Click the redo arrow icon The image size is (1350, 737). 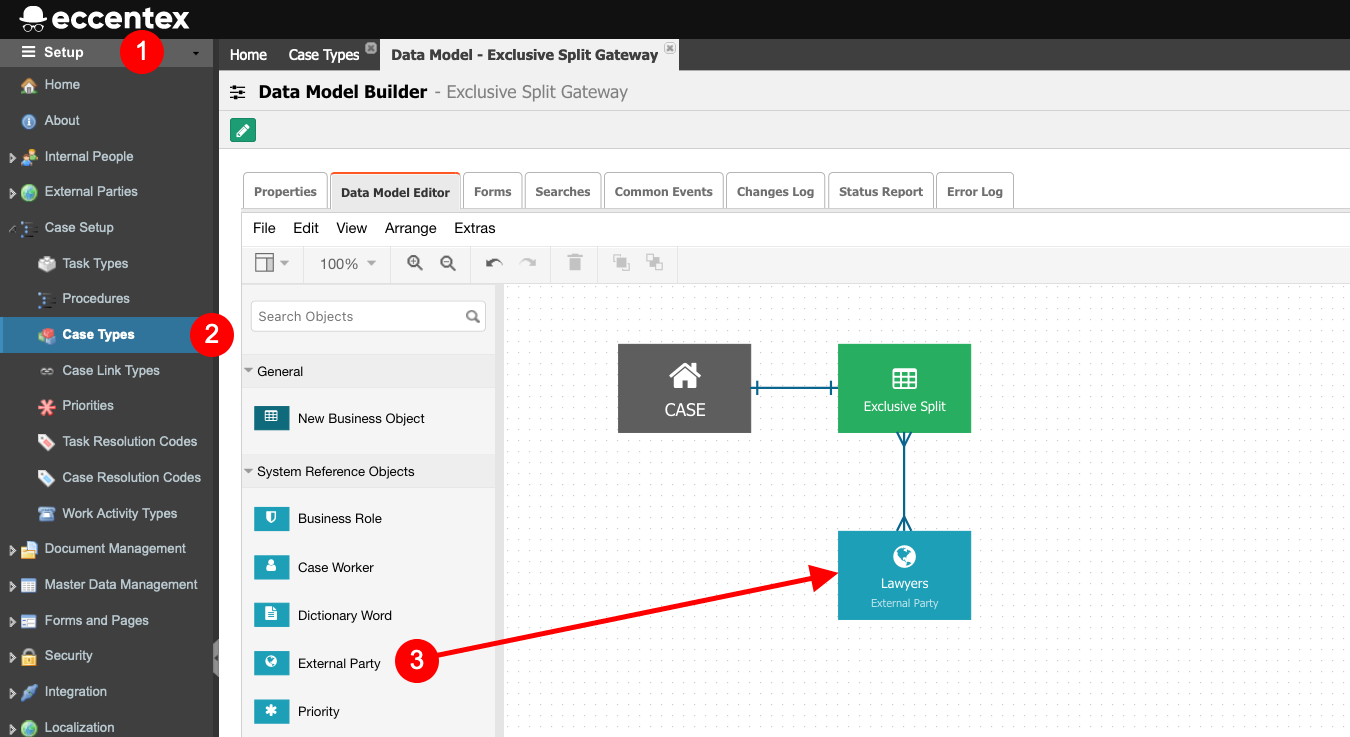528,263
